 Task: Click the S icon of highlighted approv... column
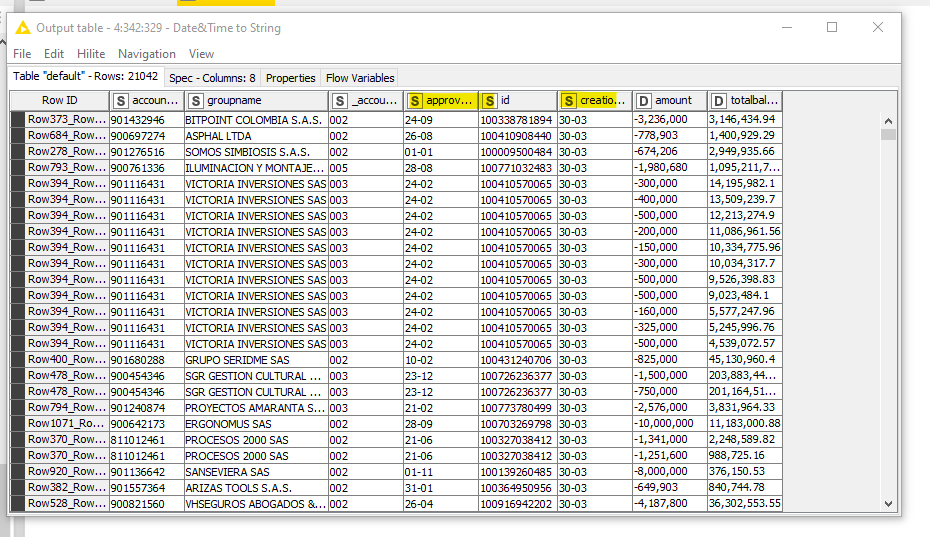415,101
